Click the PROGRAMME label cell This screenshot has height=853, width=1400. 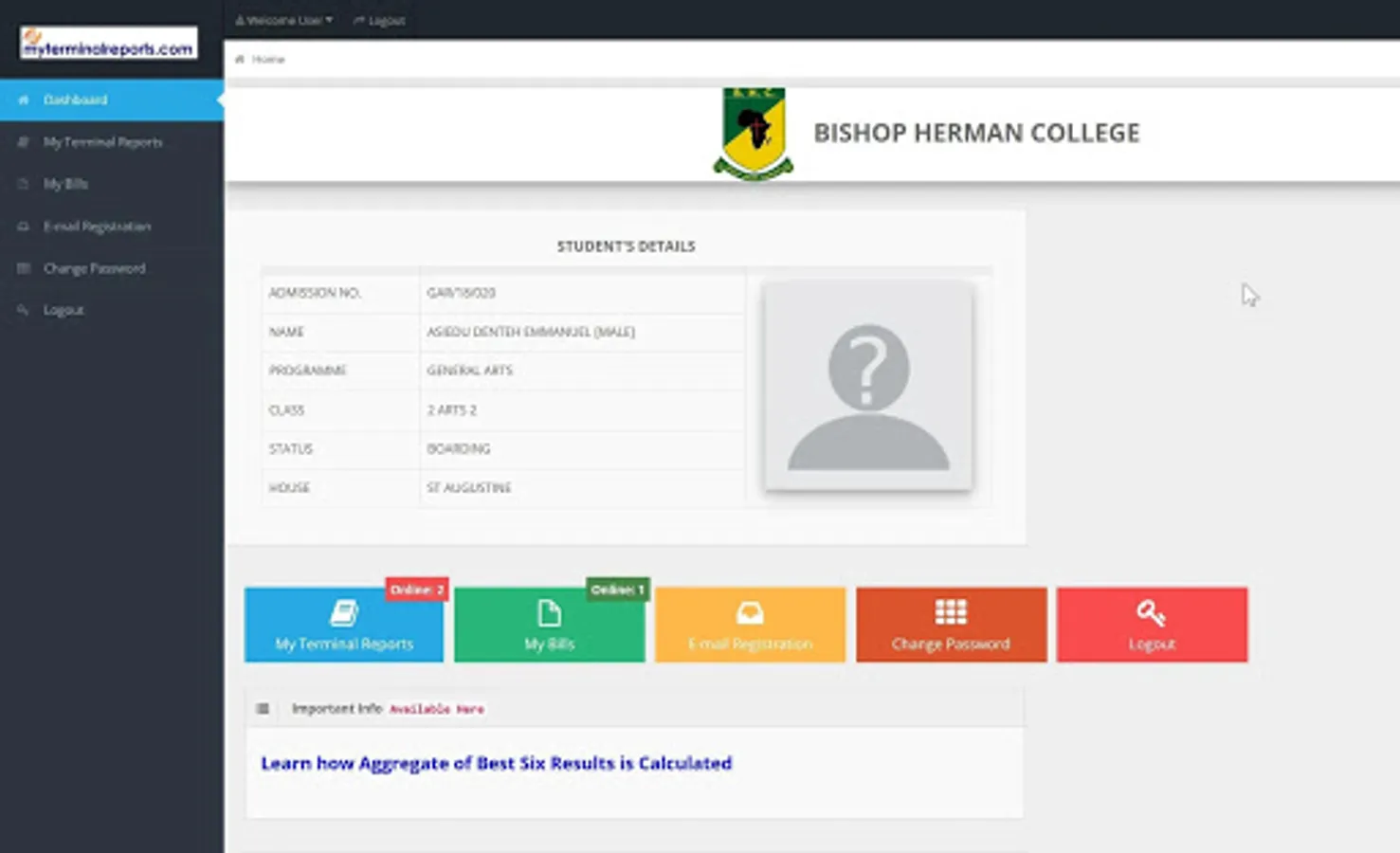pos(341,371)
